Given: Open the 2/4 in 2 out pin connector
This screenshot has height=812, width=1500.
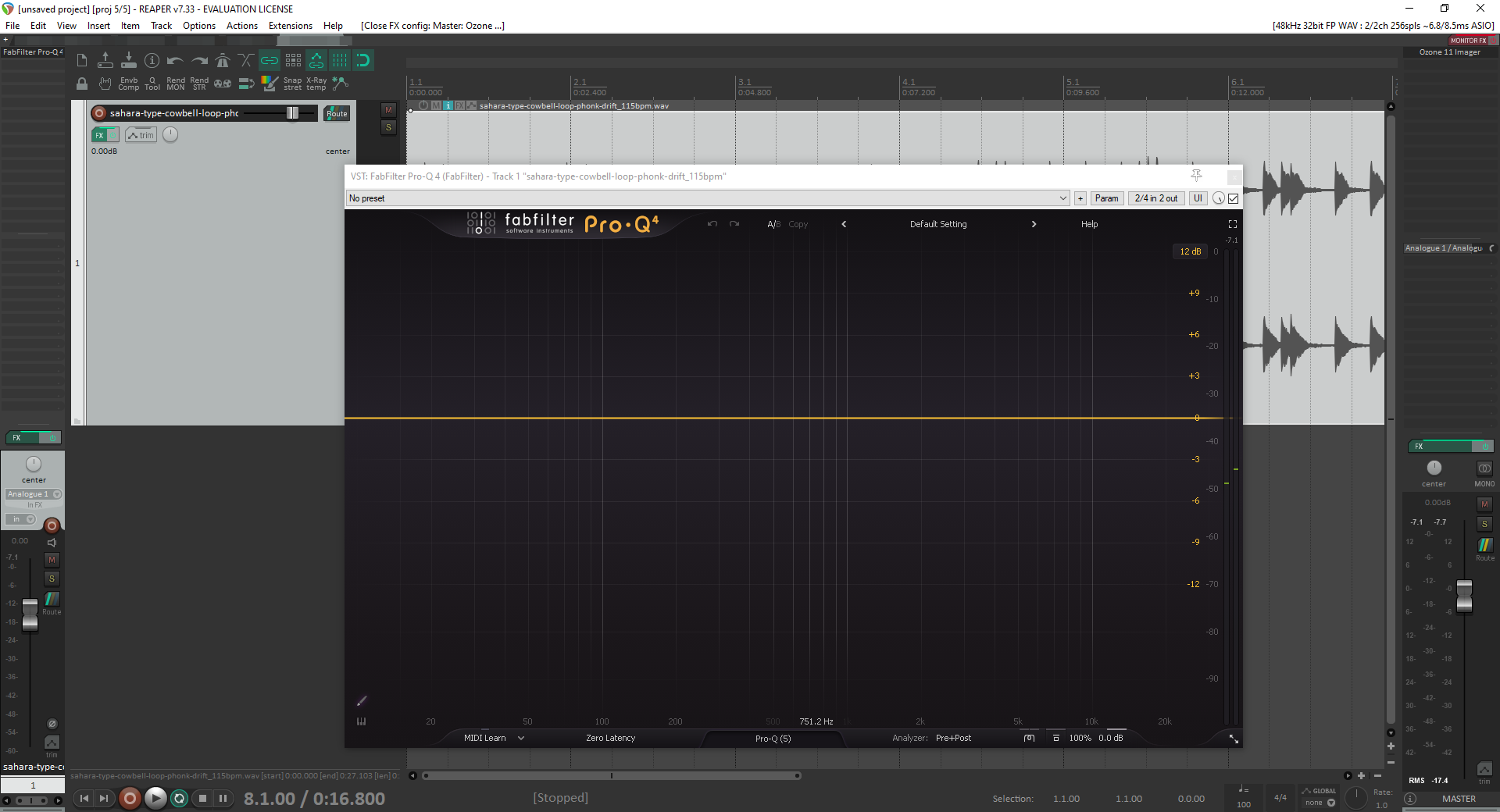Looking at the screenshot, I should (1156, 198).
